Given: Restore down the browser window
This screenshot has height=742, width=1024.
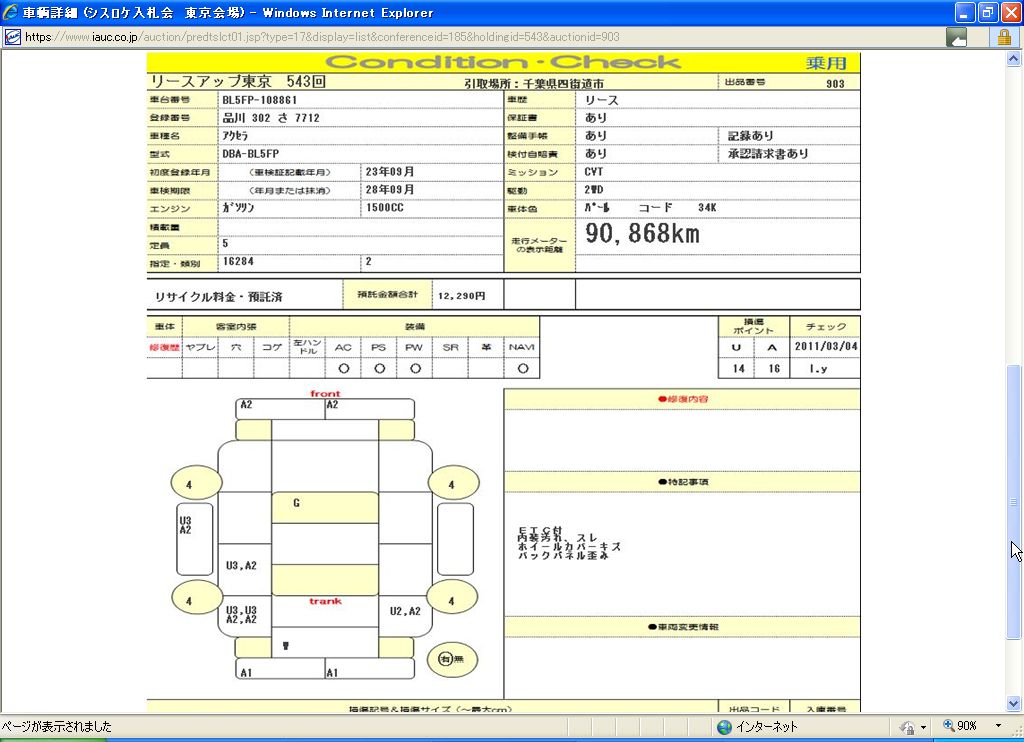Looking at the screenshot, I should pyautogui.click(x=987, y=13).
